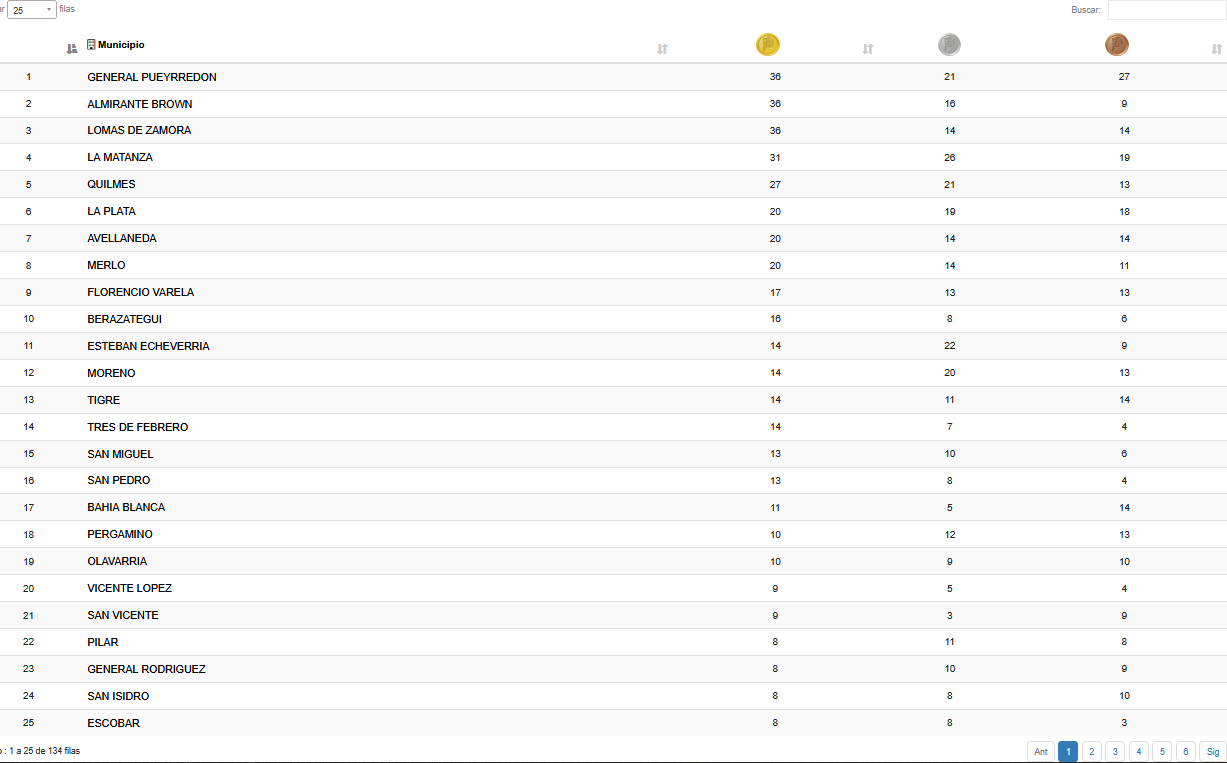Click sort arrows between Municipio and gold medal
The width and height of the screenshot is (1227, 763).
click(662, 49)
